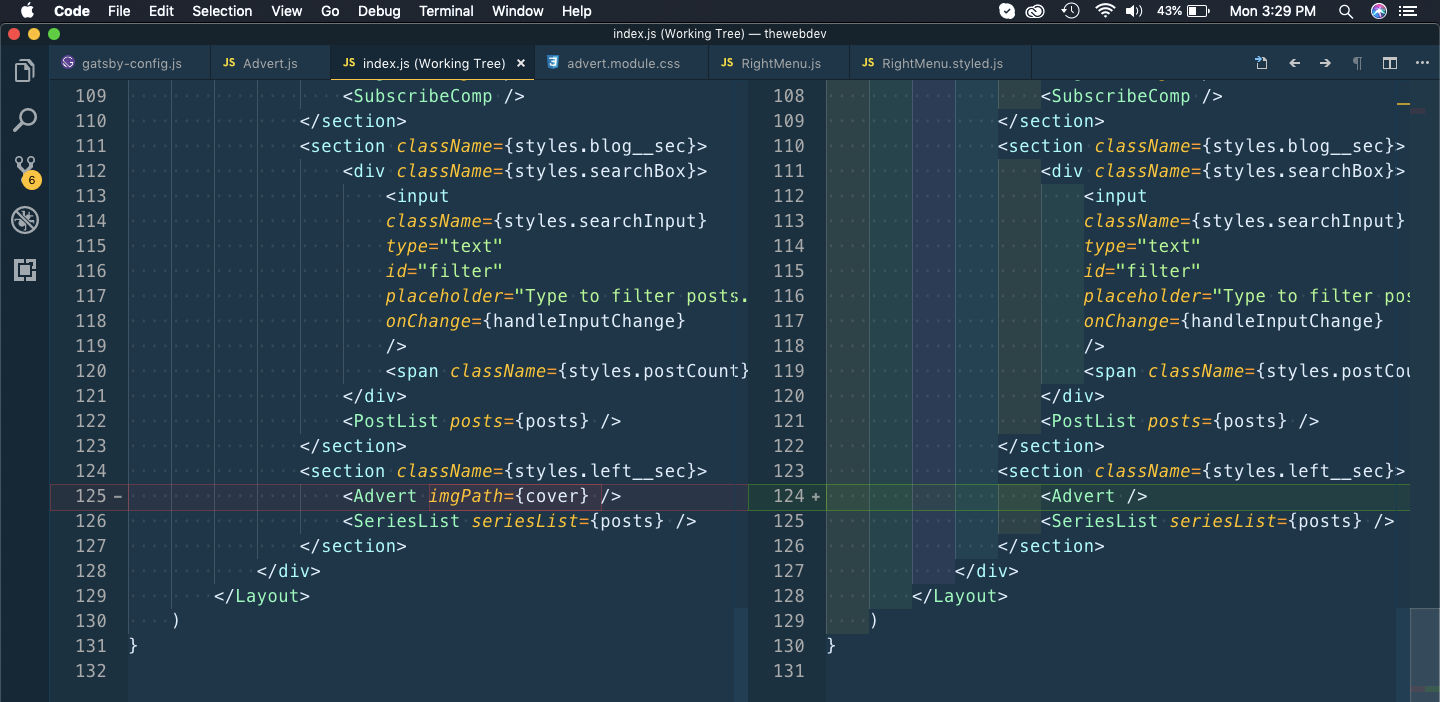Switch to the RightMenu.js tab

(x=780, y=63)
